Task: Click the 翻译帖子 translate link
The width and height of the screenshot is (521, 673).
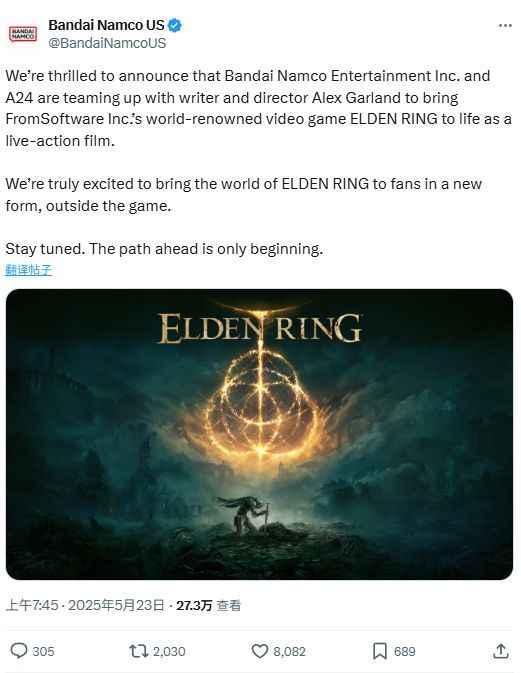Action: 28,270
